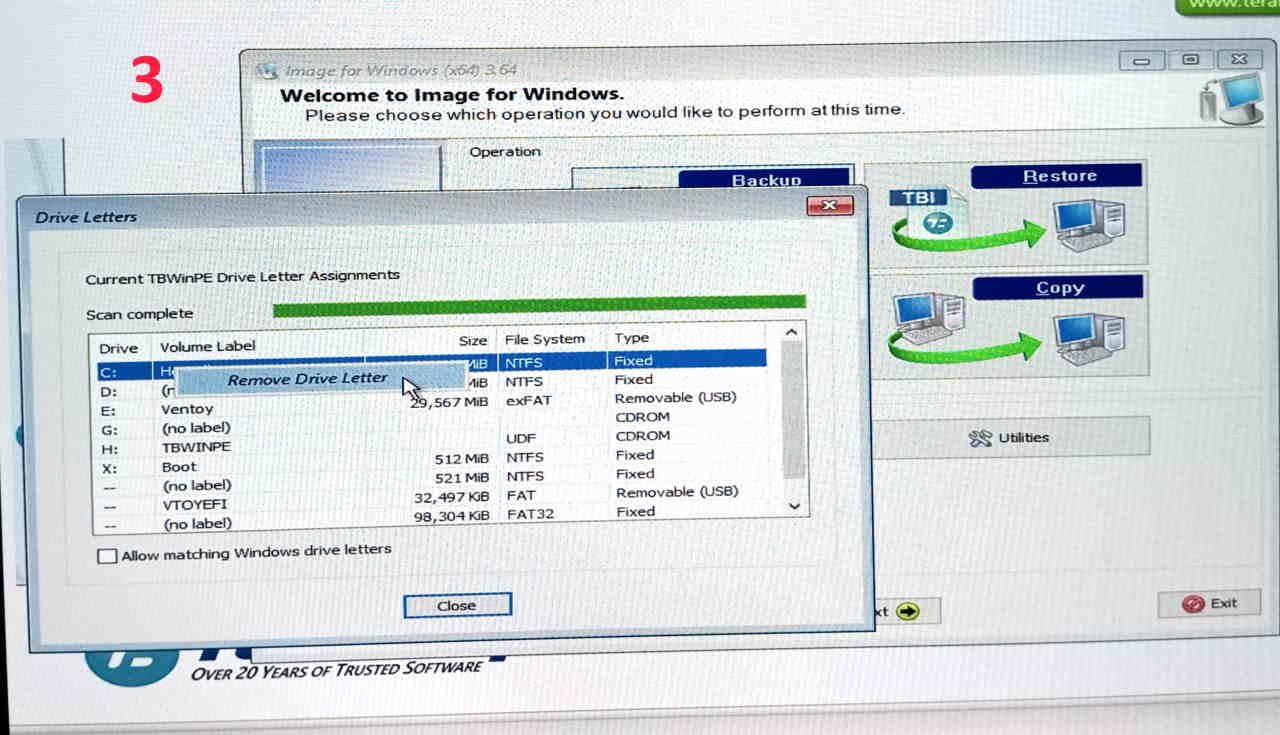
Task: Sort by the File System column header
Action: tap(545, 339)
